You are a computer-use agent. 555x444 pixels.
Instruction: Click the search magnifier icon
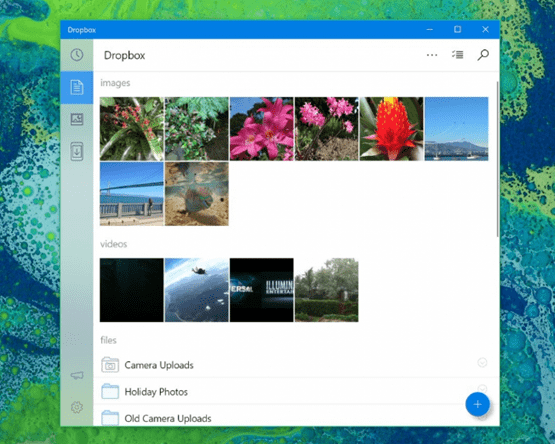[483, 55]
